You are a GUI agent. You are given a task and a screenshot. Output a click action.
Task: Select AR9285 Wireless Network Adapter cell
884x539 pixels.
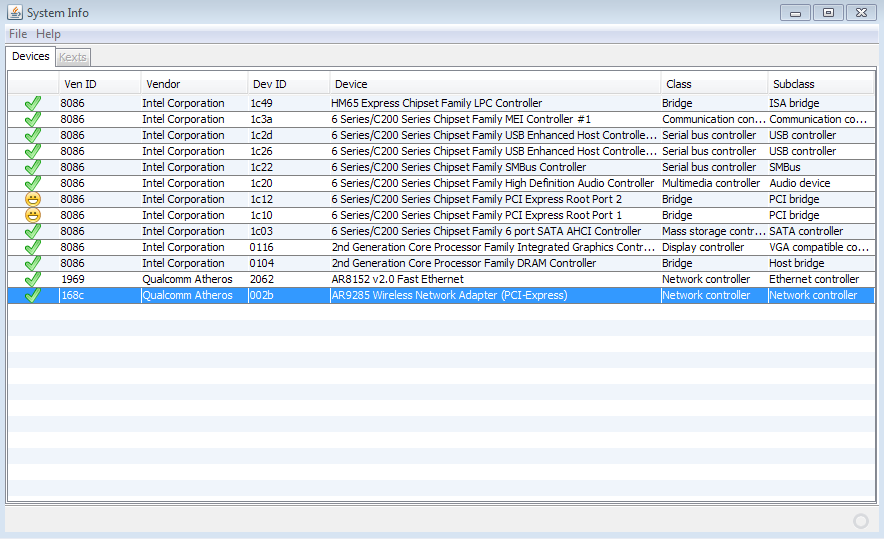(495, 295)
